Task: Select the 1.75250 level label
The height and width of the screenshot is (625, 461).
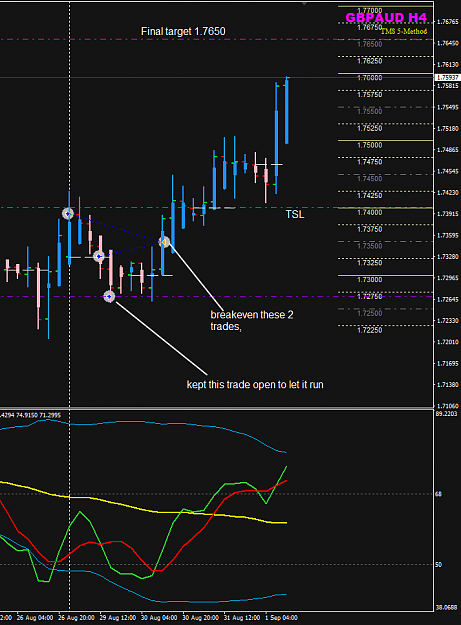Action: pyautogui.click(x=369, y=128)
